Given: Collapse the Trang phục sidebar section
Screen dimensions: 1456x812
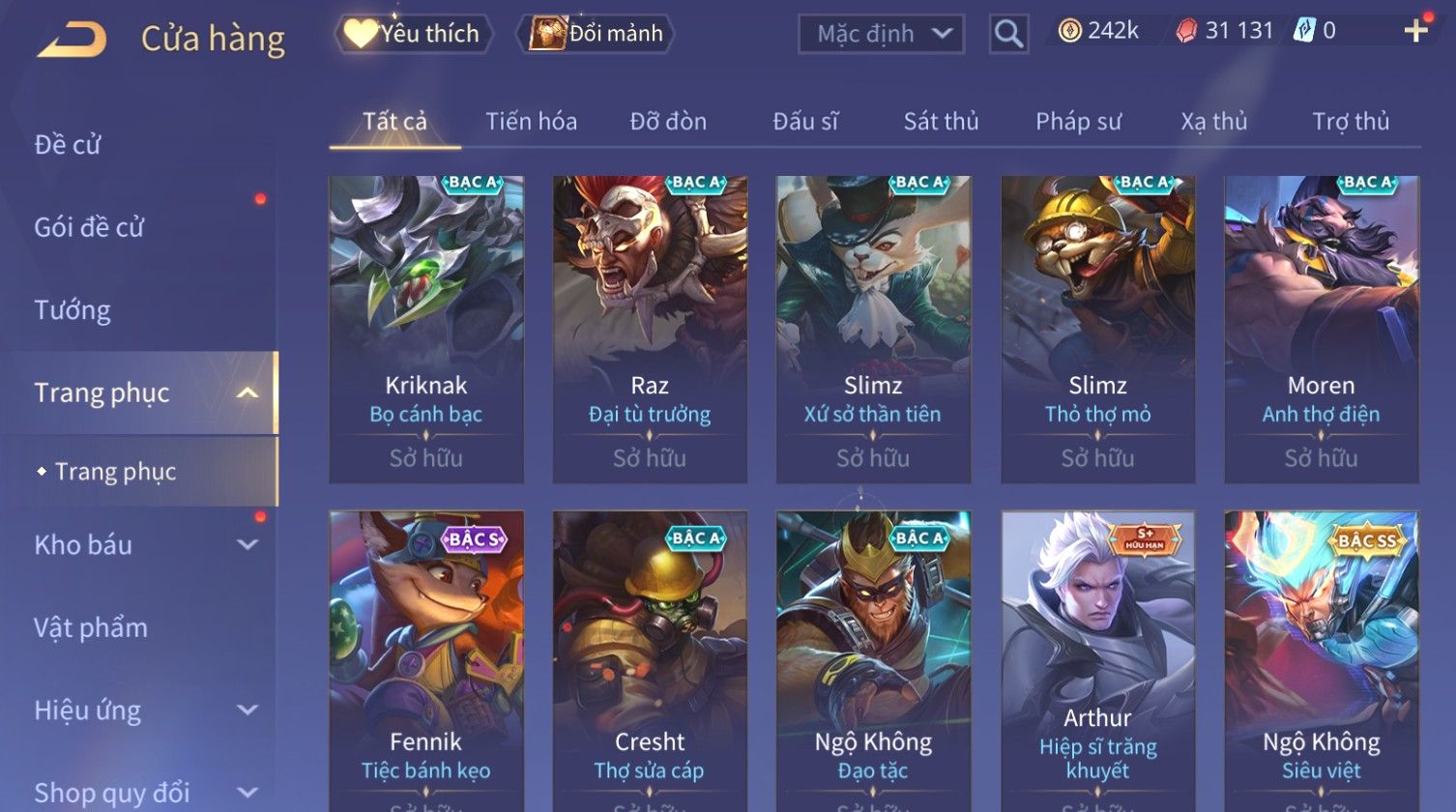Looking at the screenshot, I should pos(248,393).
